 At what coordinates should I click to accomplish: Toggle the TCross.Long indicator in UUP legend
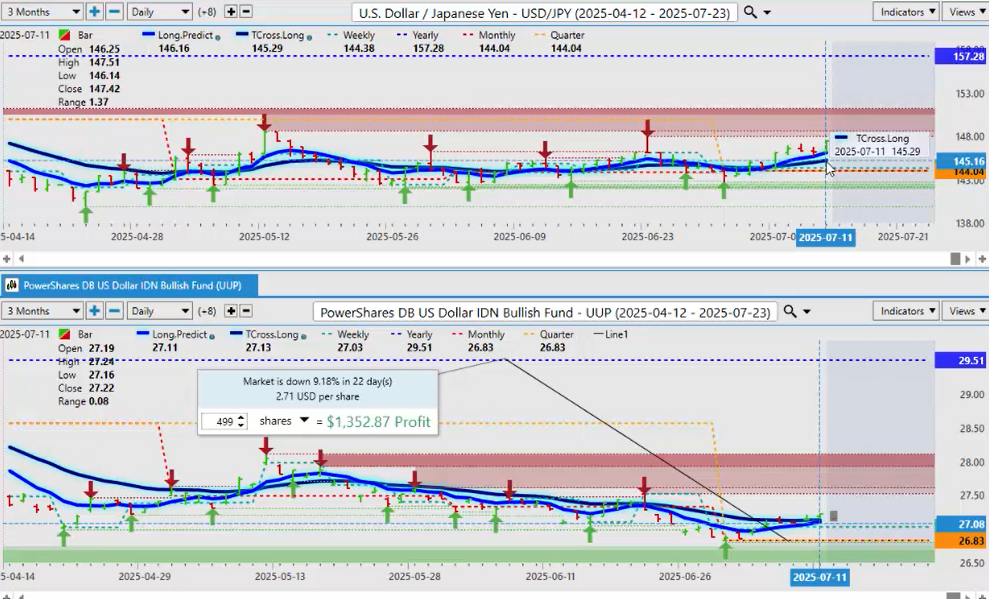click(x=267, y=334)
